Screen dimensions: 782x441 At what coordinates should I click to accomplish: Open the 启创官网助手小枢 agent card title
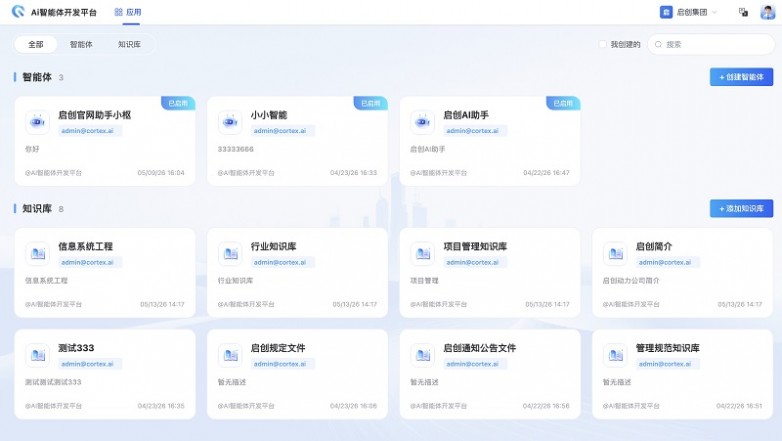(x=95, y=115)
